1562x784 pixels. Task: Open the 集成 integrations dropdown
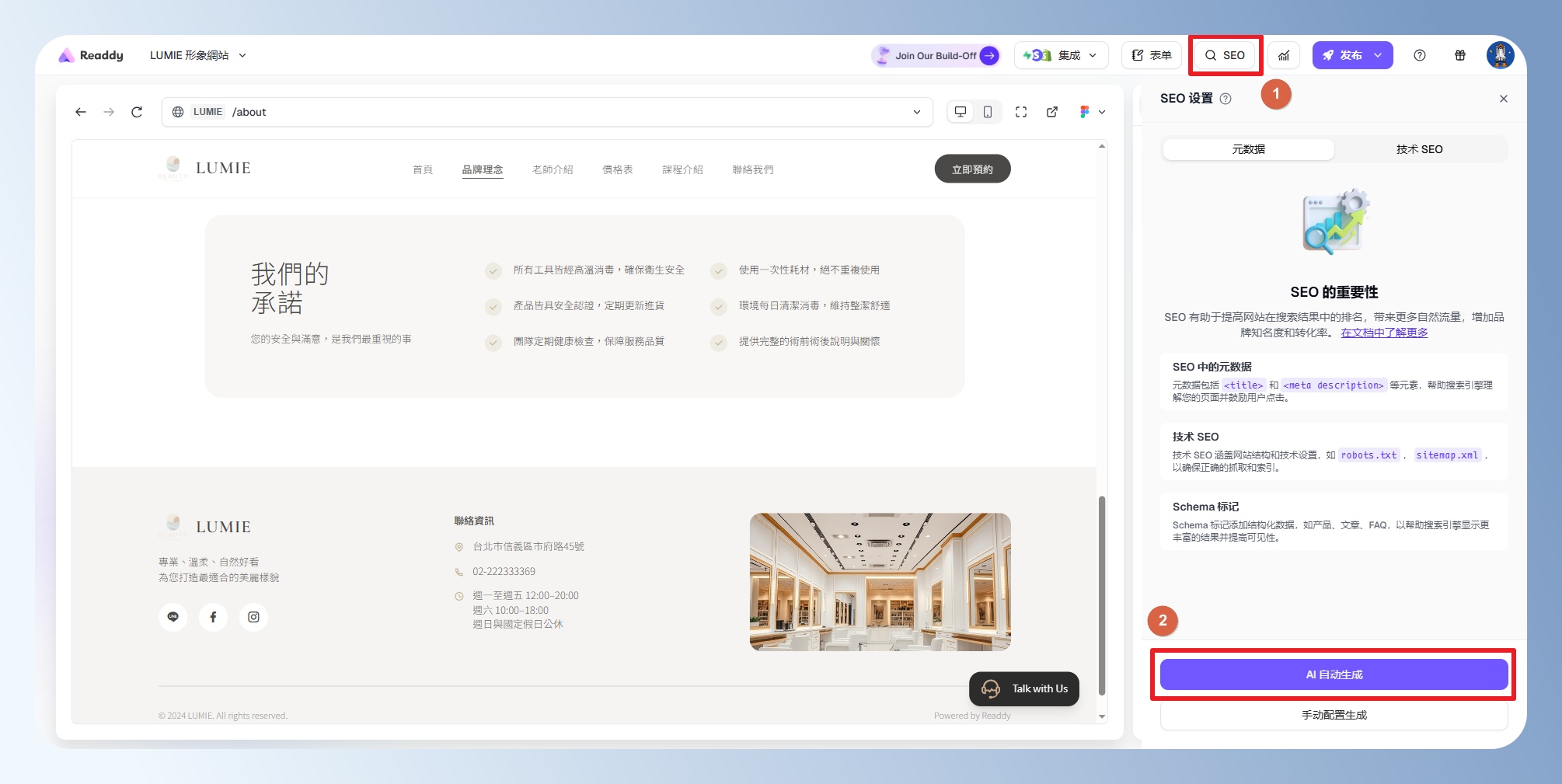tap(1061, 55)
